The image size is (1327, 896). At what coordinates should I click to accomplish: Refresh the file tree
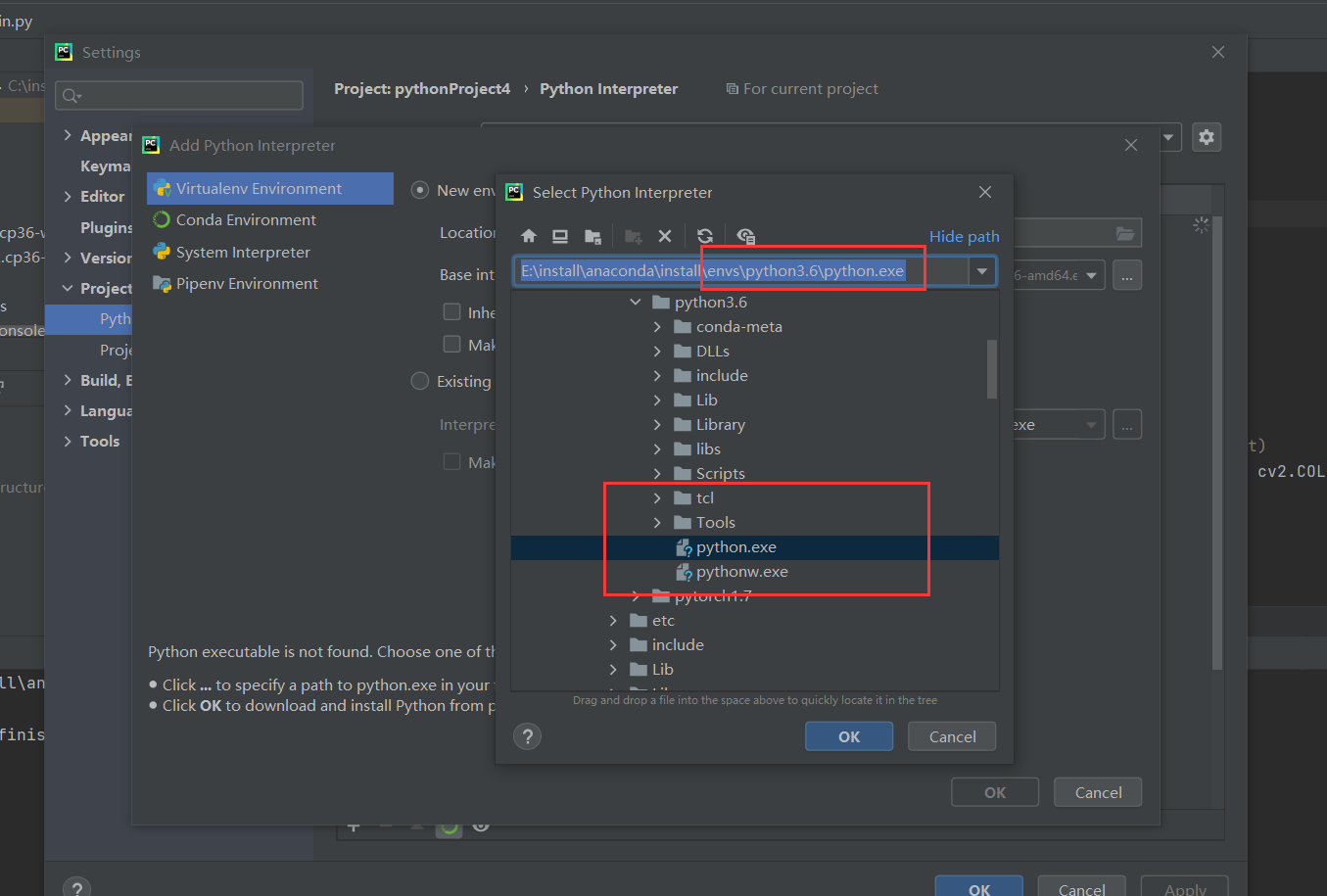point(705,236)
